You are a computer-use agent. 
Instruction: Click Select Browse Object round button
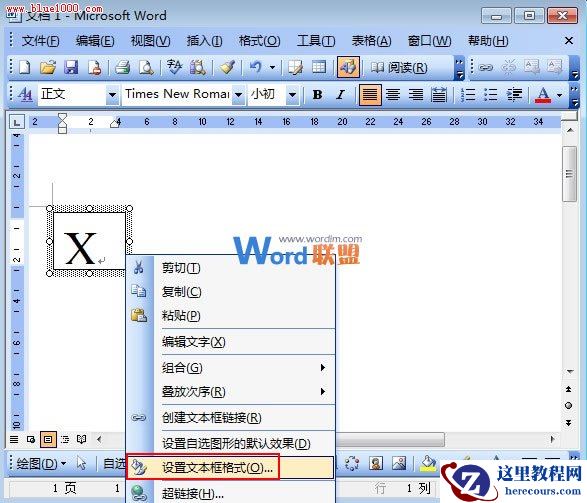[569, 406]
